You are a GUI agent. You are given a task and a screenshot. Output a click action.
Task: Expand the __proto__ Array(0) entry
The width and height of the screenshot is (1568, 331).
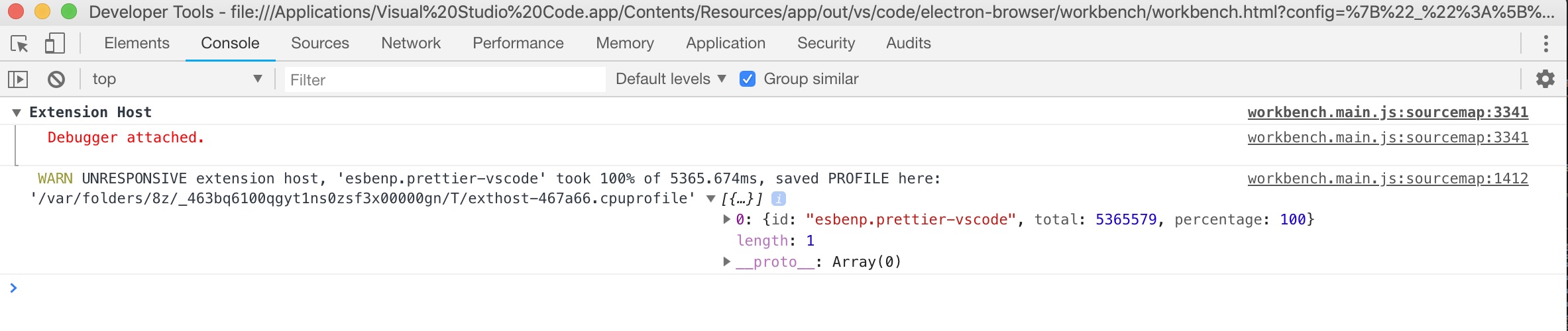click(x=727, y=262)
